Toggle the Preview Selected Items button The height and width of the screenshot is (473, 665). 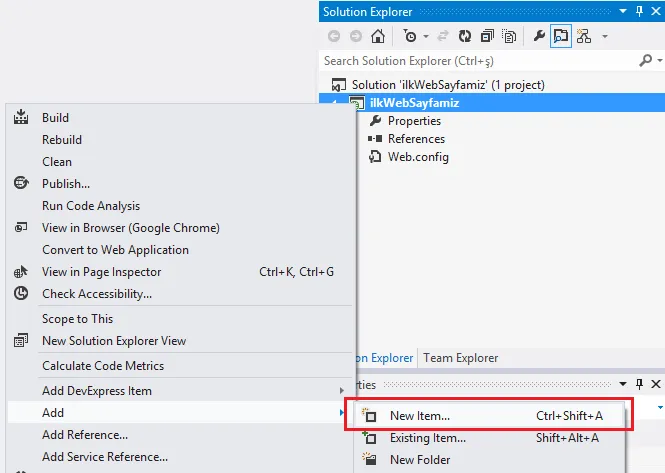click(x=561, y=36)
